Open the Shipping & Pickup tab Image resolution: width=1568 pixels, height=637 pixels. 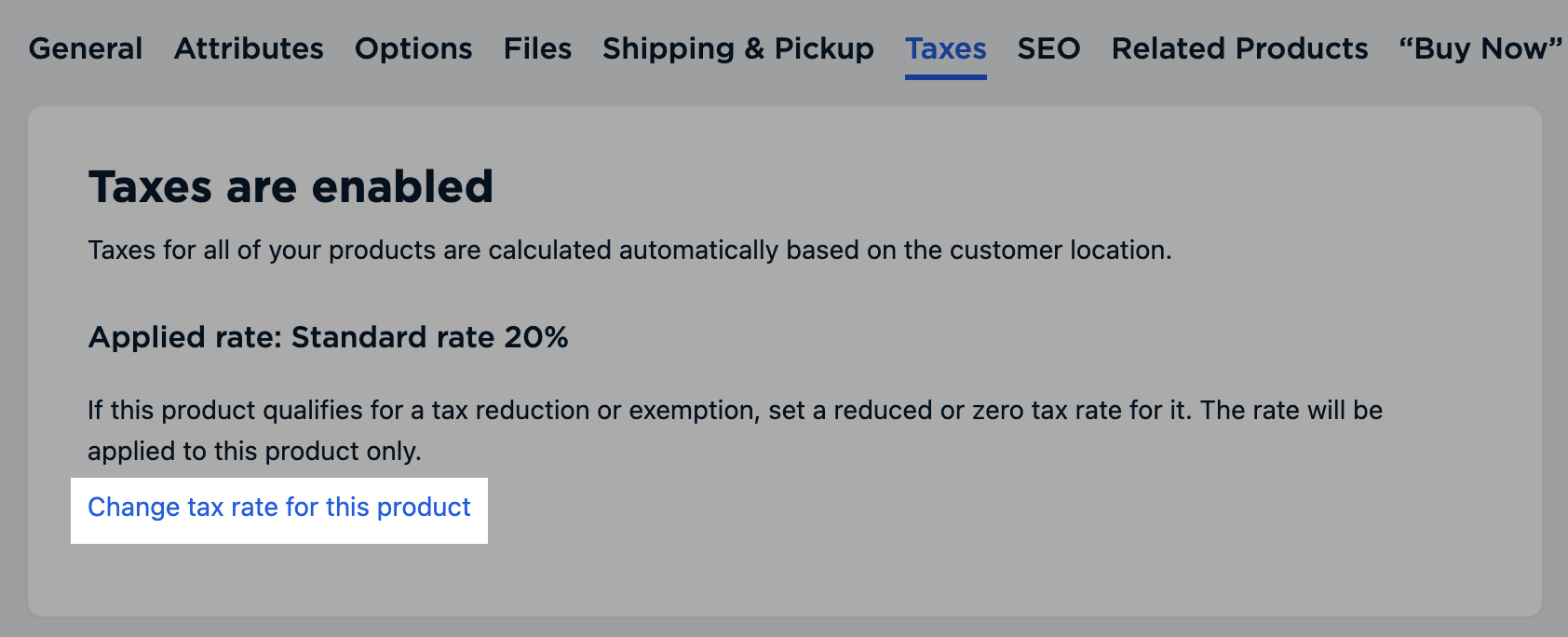click(737, 48)
